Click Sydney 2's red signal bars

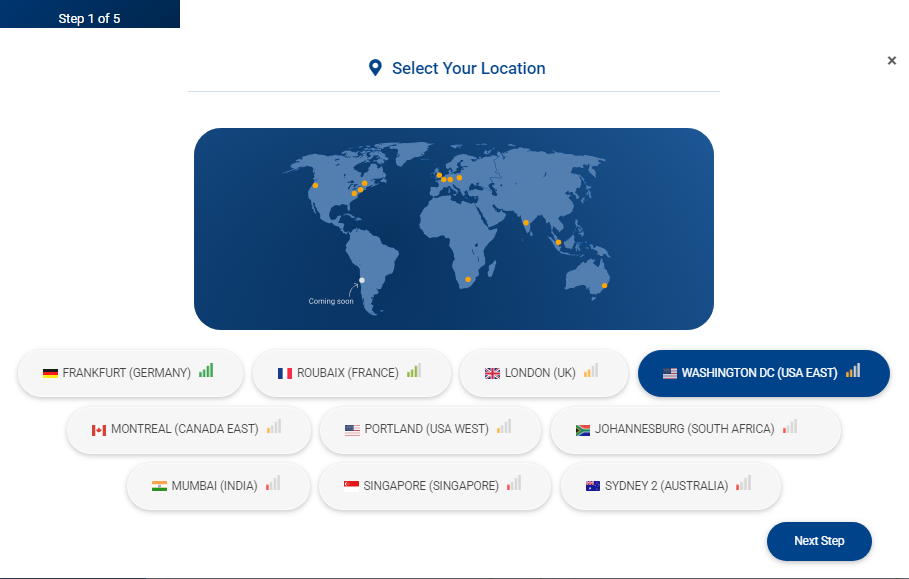743,483
